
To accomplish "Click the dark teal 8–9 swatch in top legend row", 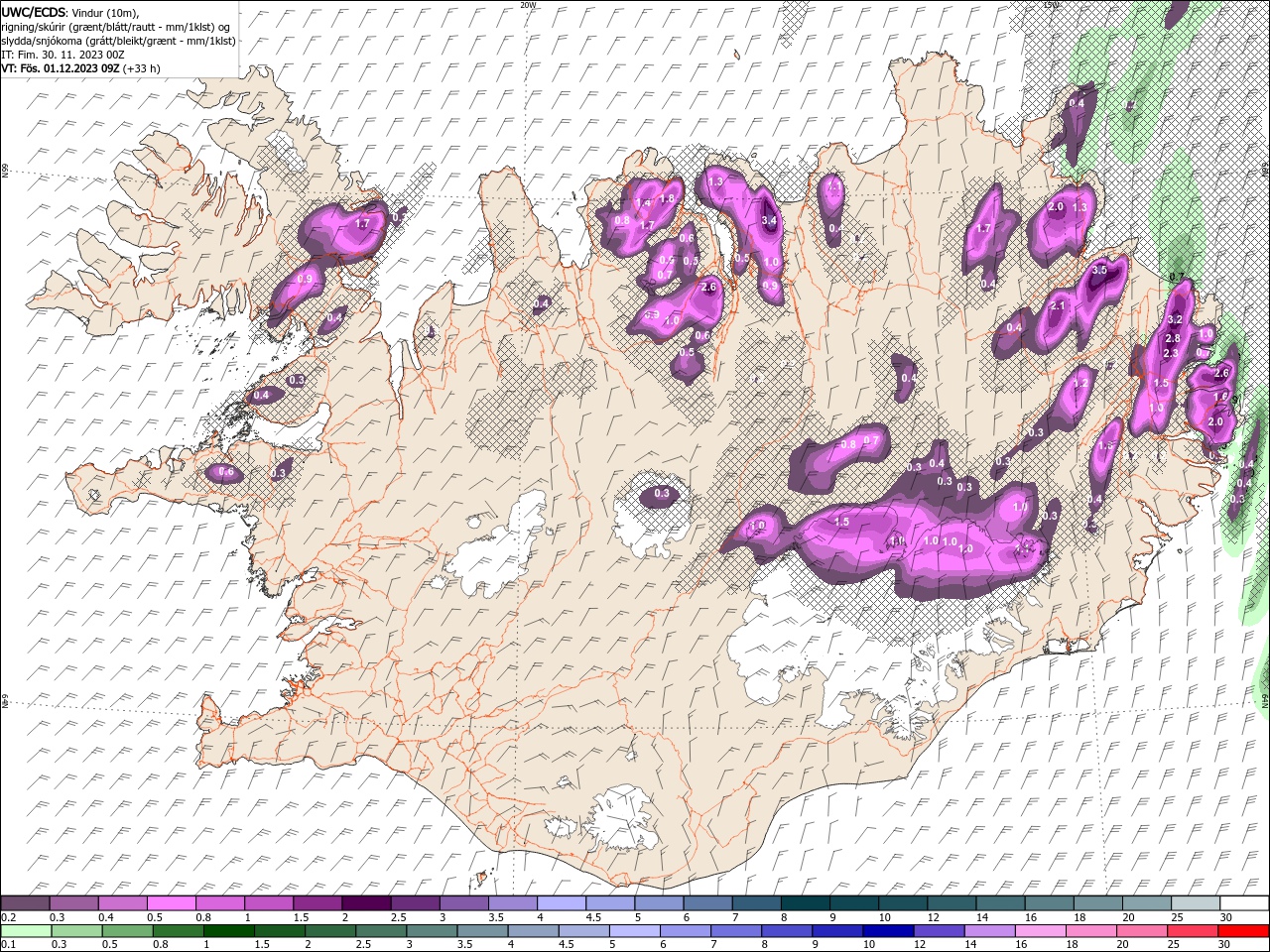I will coord(805,903).
